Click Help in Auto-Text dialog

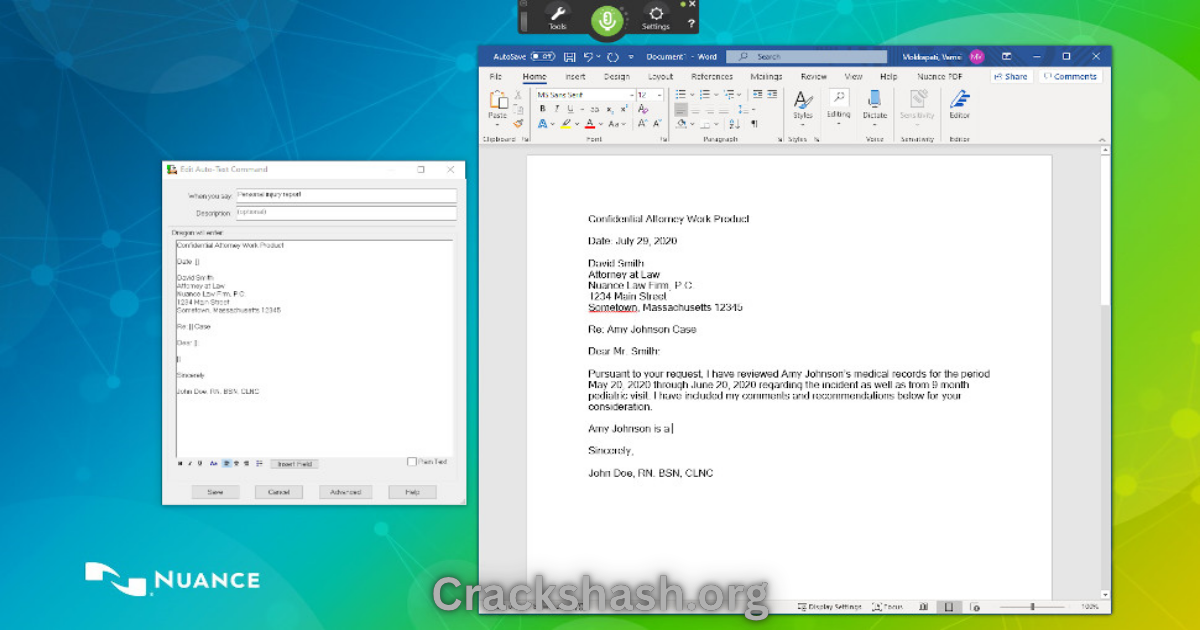click(x=412, y=492)
